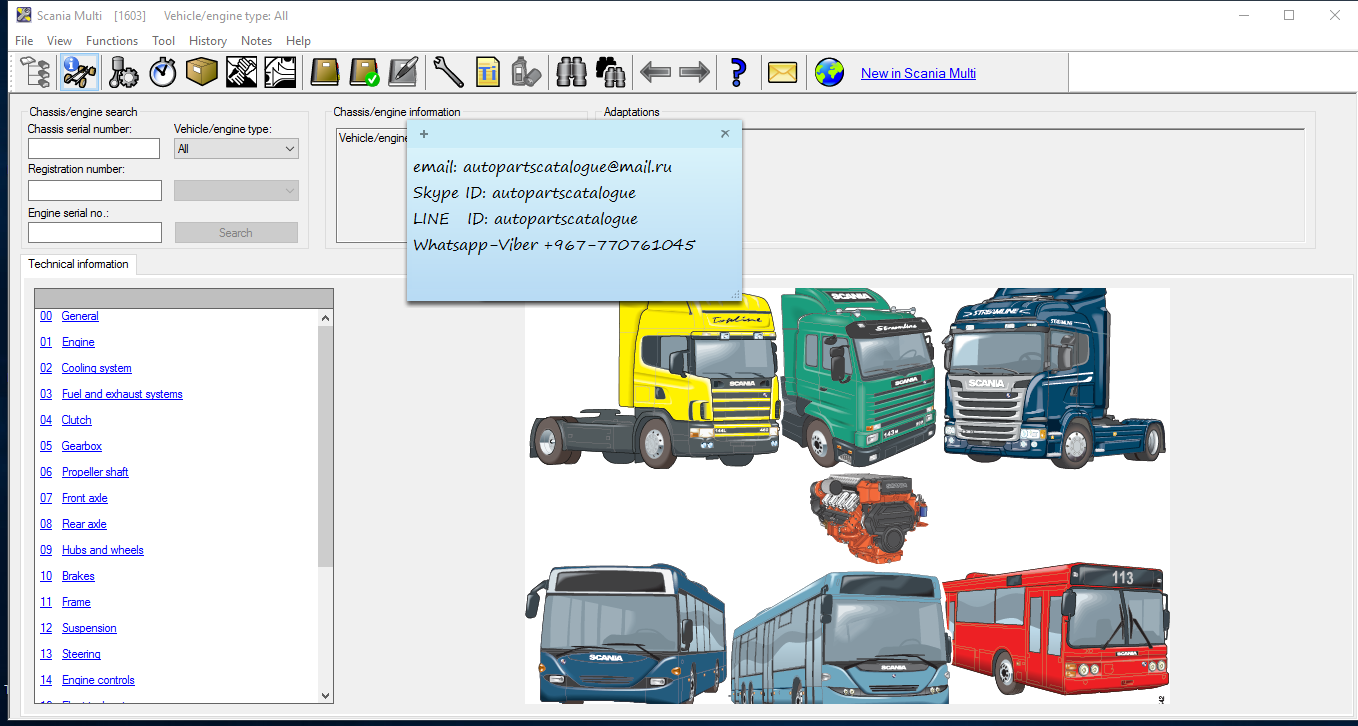Viewport: 1358px width, 726px height.
Task: Open the disabled dropdown beside Registration number
Action: (x=236, y=190)
